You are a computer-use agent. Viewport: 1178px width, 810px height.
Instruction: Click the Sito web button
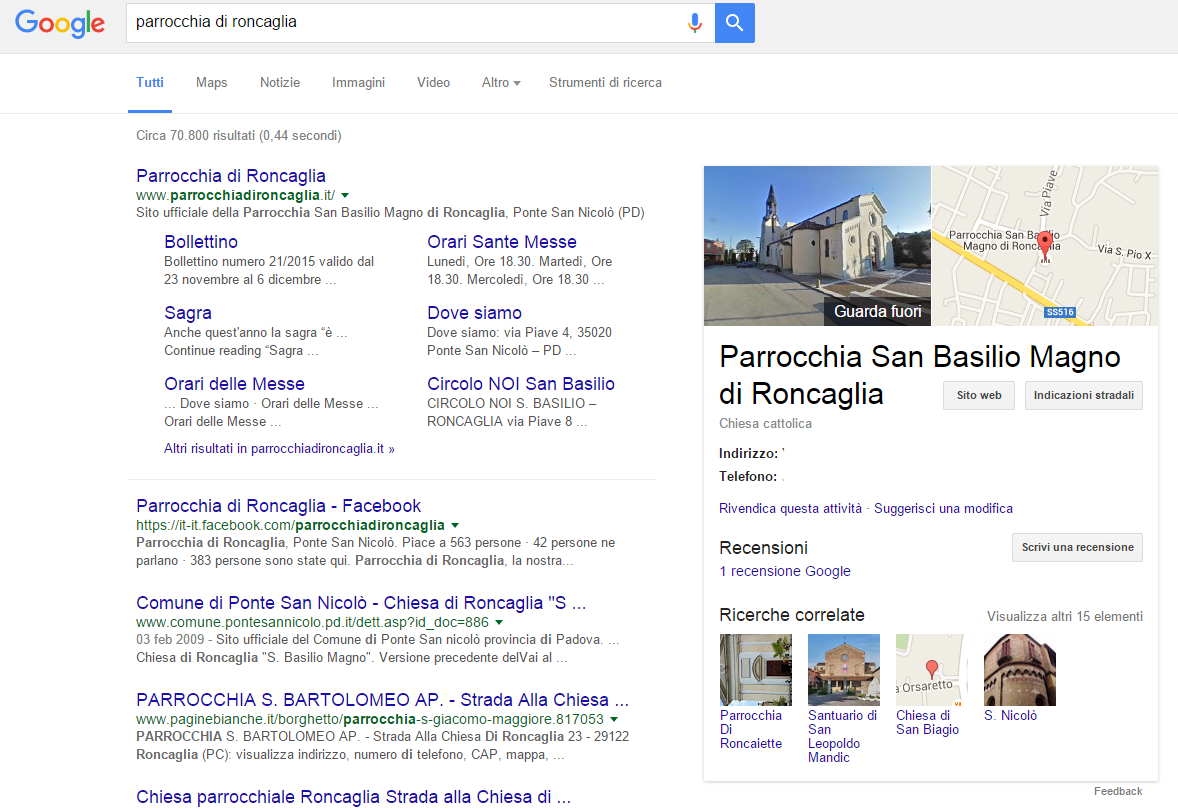(979, 395)
